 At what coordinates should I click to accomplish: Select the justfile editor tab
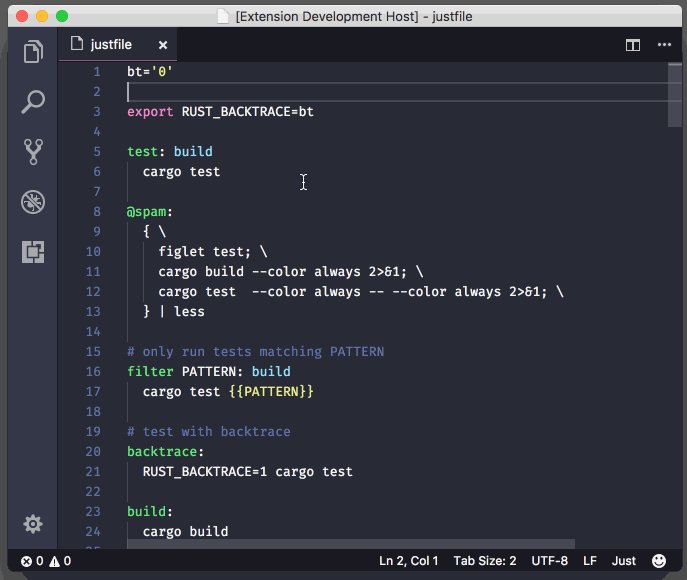click(118, 44)
